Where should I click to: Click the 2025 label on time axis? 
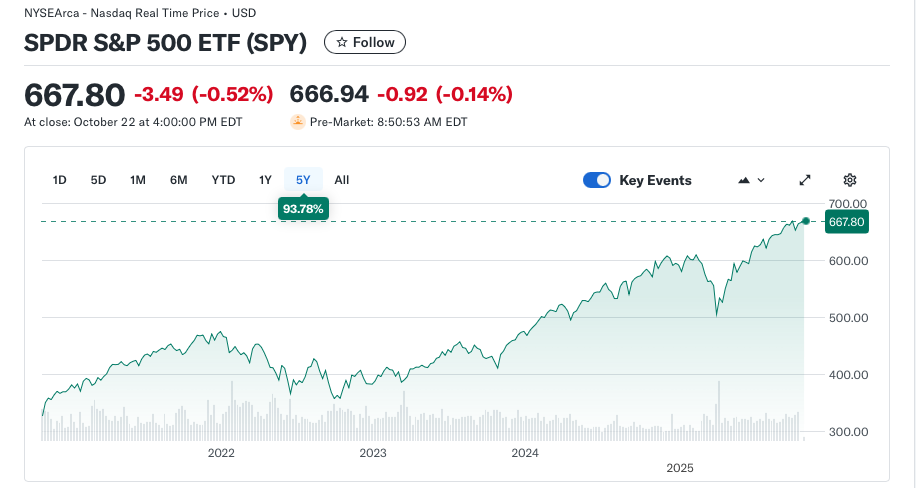pyautogui.click(x=680, y=467)
